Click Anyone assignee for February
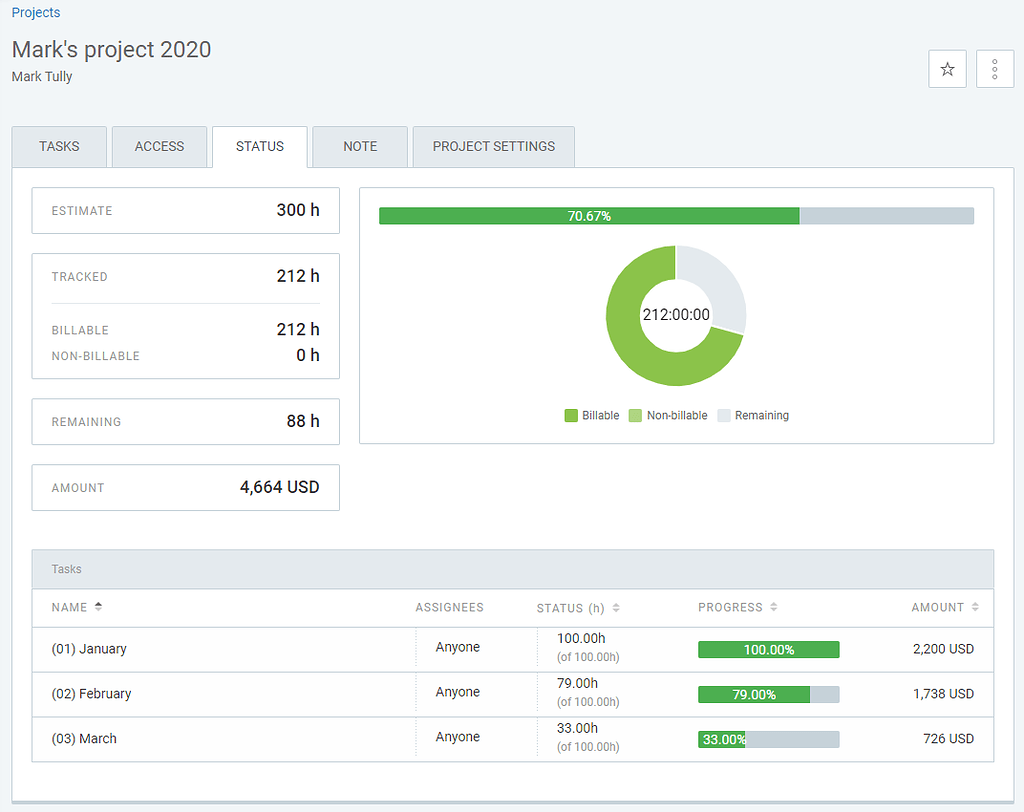The image size is (1024, 812). 457,693
